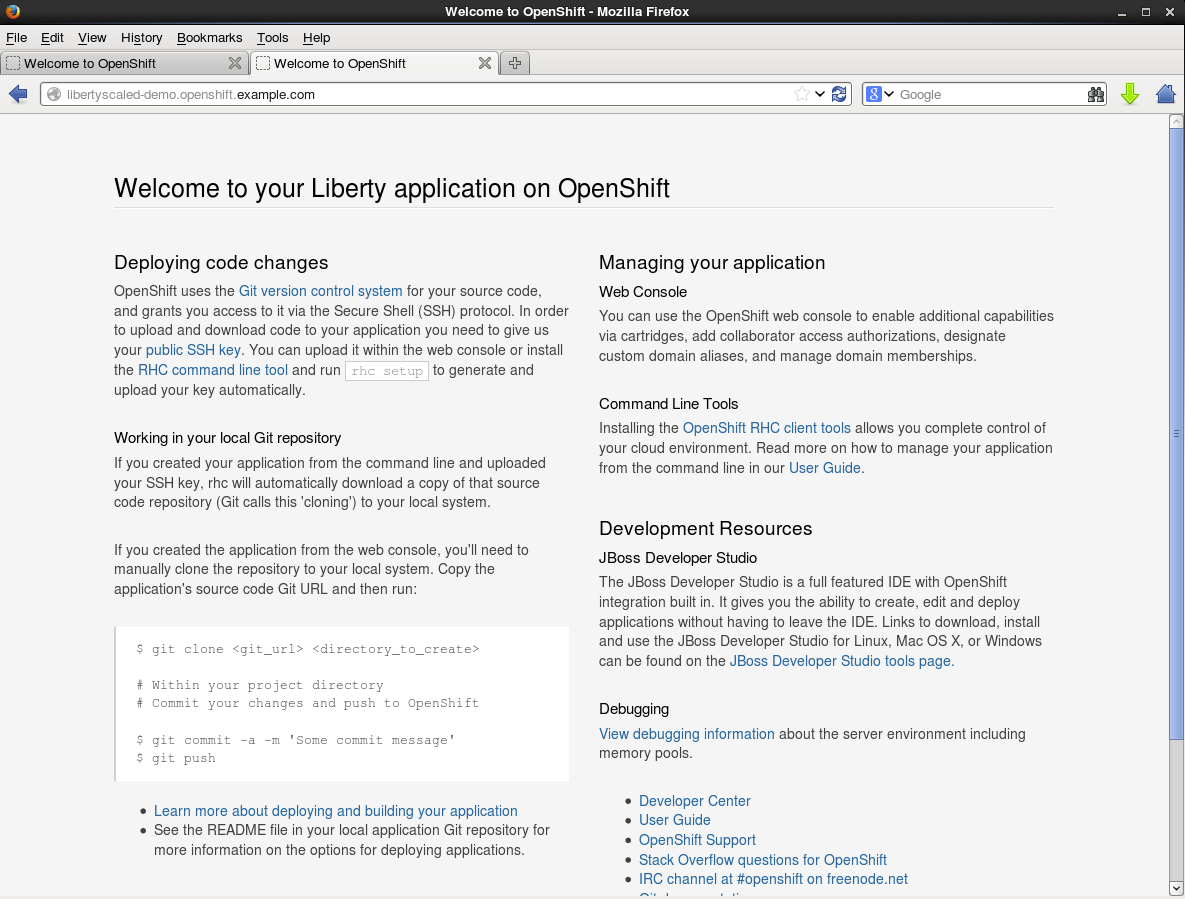Open the search engine selector dropdown
The height and width of the screenshot is (899, 1185).
[x=890, y=94]
